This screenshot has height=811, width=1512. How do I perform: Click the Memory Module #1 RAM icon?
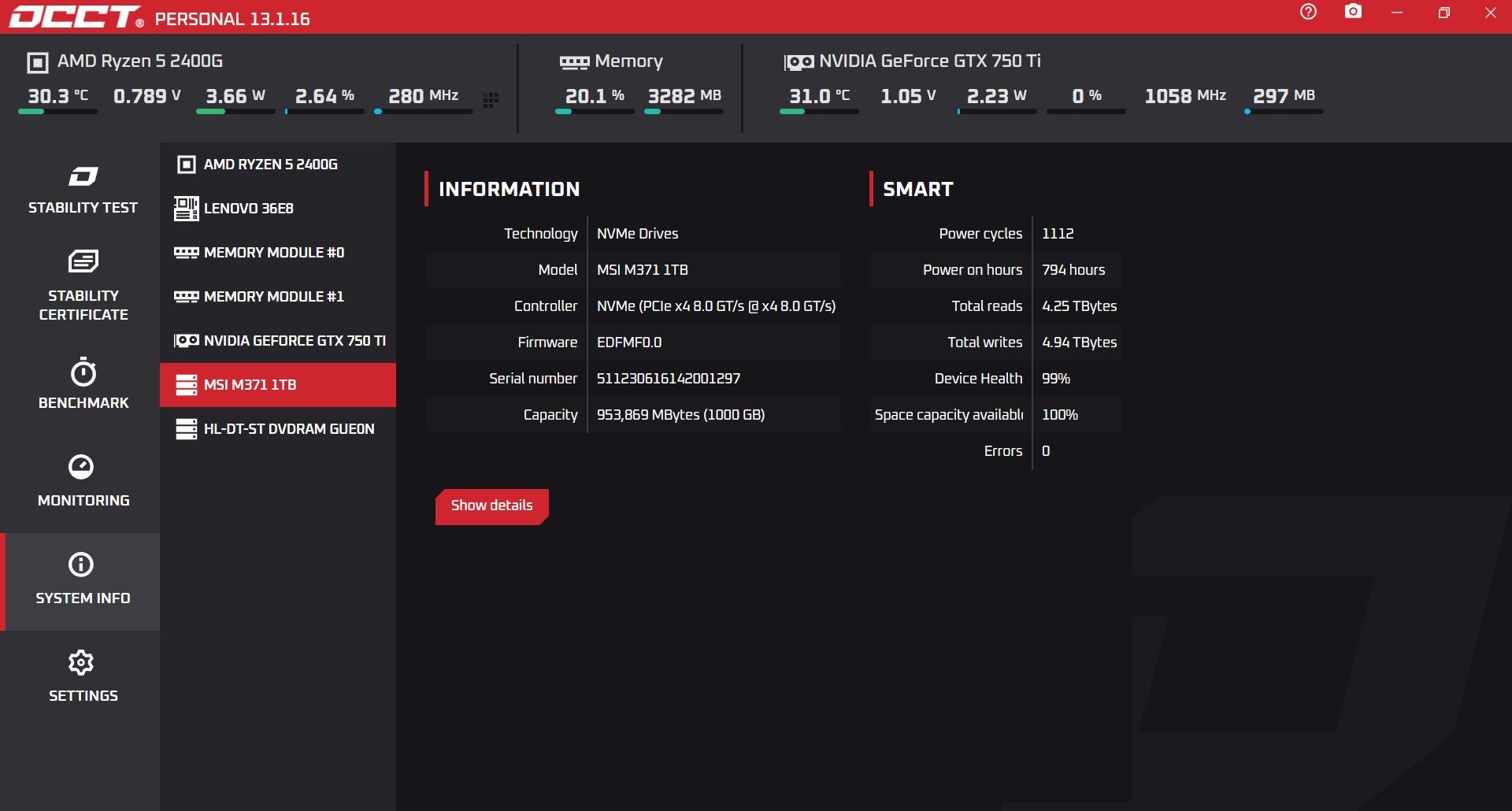coord(187,297)
